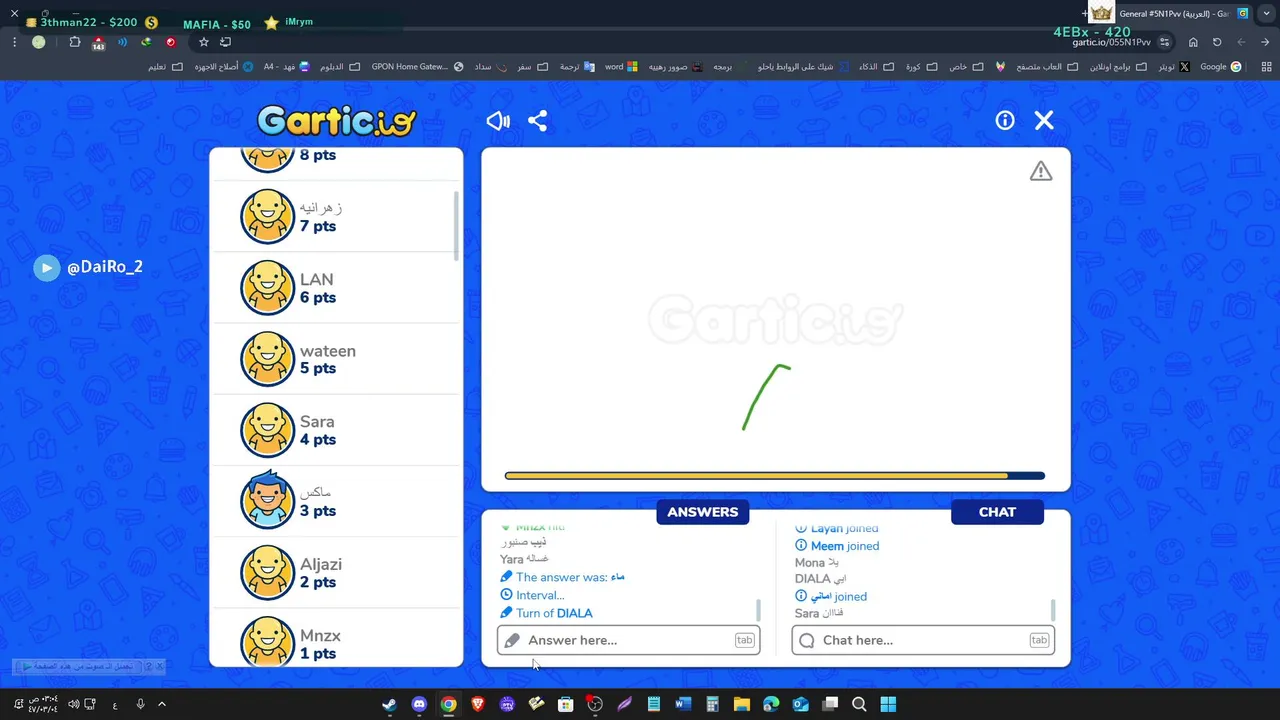Open the ترجمة bookmark
The image size is (1280, 720).
[576, 67]
